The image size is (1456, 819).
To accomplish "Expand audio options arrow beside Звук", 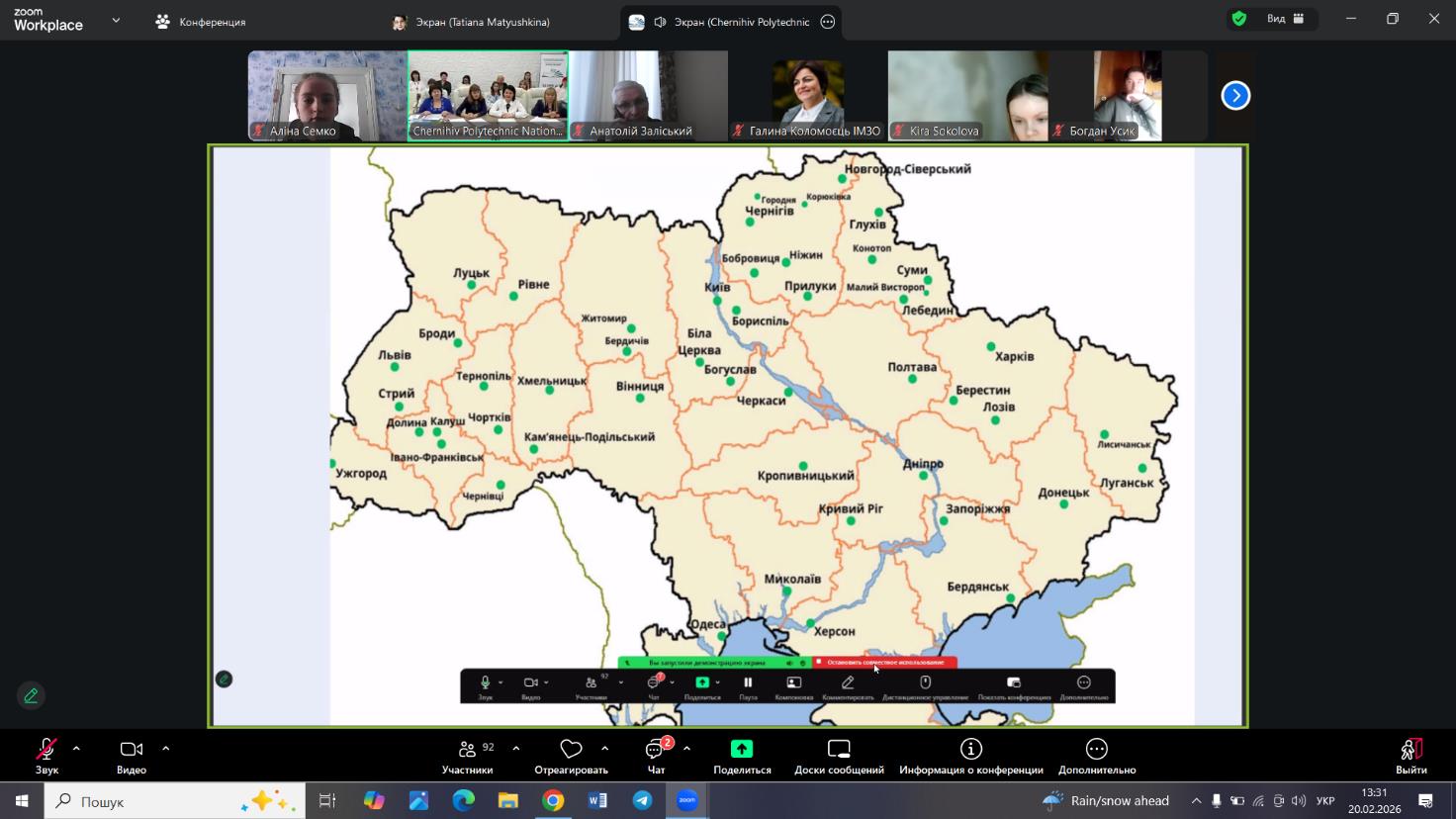I will click(76, 749).
